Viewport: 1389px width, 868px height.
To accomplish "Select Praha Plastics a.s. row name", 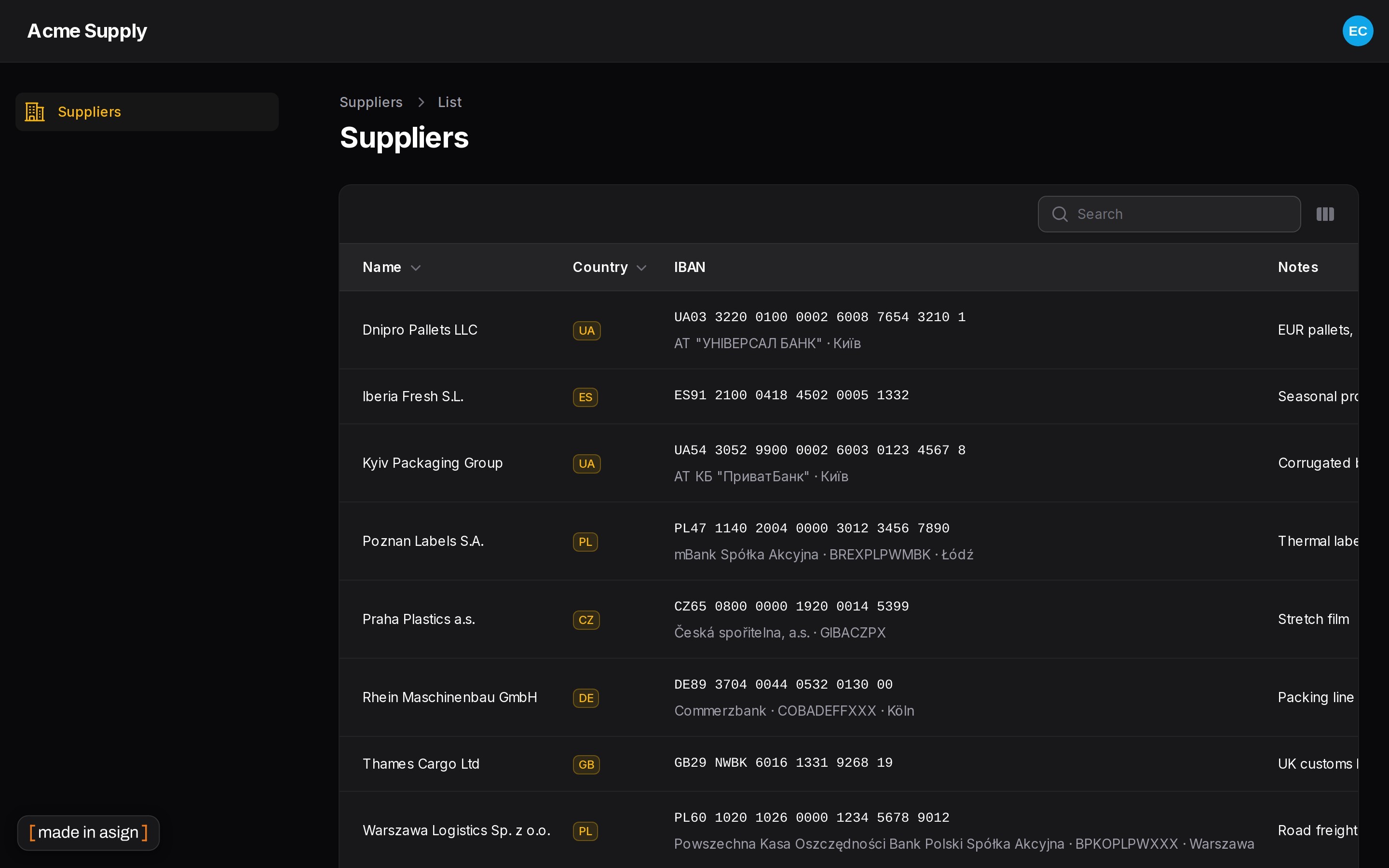I will coord(419,620).
